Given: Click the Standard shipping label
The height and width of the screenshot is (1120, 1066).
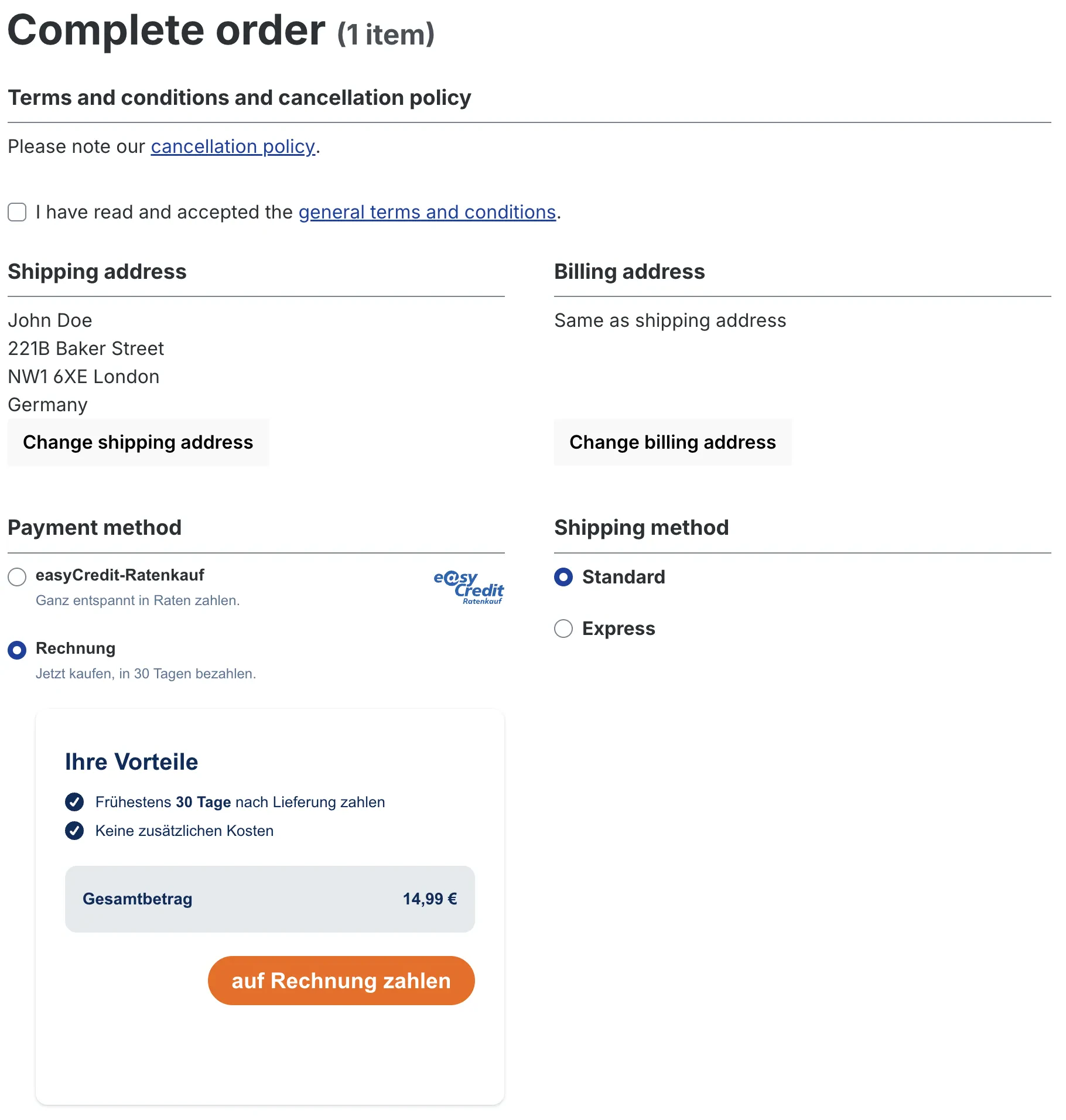Looking at the screenshot, I should [624, 577].
